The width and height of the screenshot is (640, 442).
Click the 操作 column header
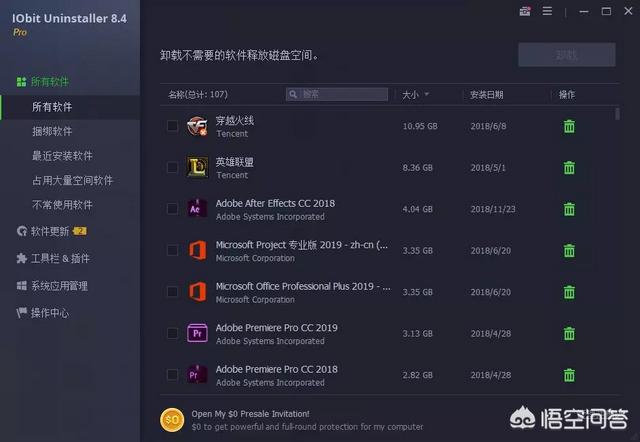[x=567, y=95]
